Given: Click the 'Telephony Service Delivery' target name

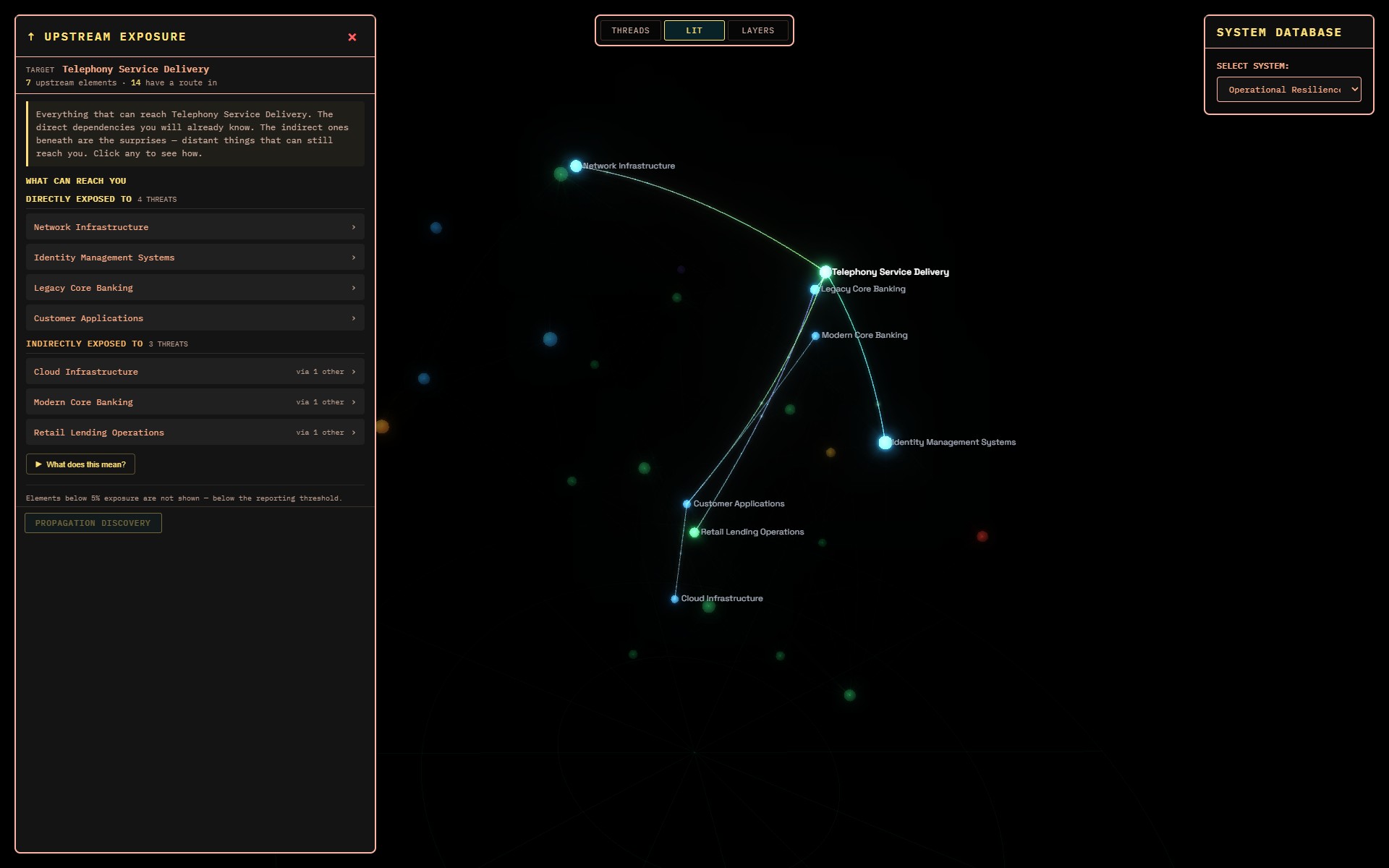Looking at the screenshot, I should [135, 69].
